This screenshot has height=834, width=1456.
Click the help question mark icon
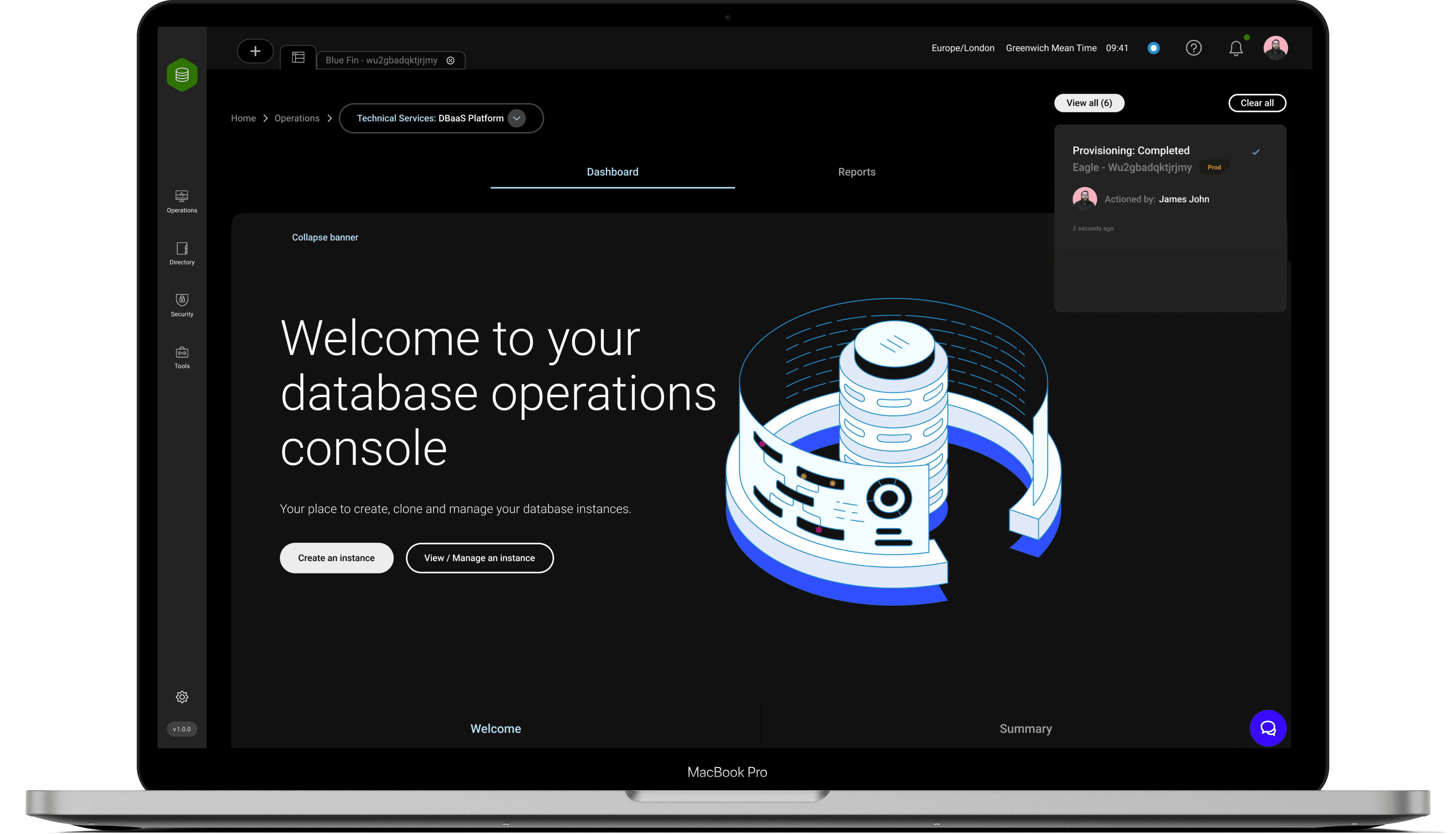click(1193, 48)
